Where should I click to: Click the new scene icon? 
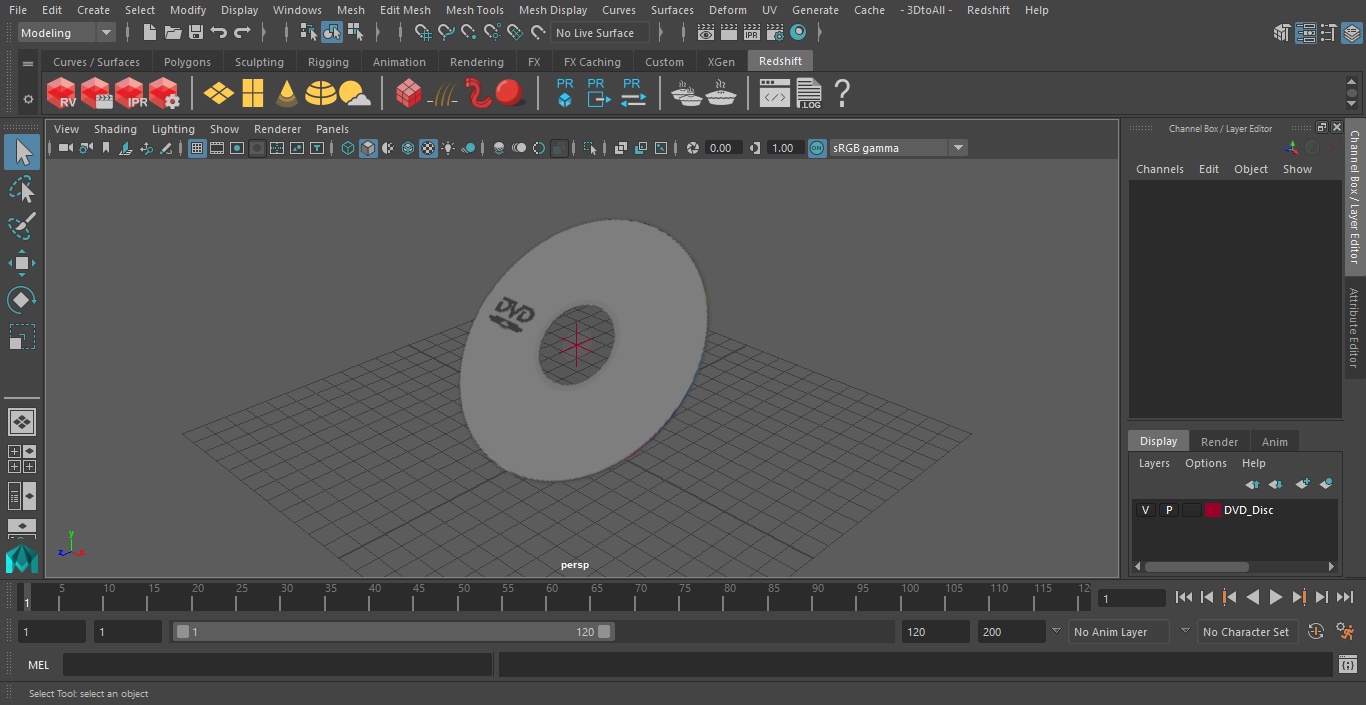click(149, 33)
